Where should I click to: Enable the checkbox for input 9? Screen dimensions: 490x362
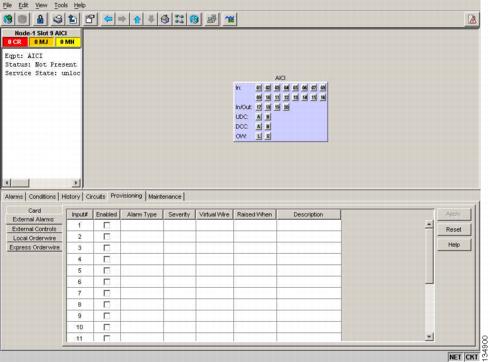[107, 316]
